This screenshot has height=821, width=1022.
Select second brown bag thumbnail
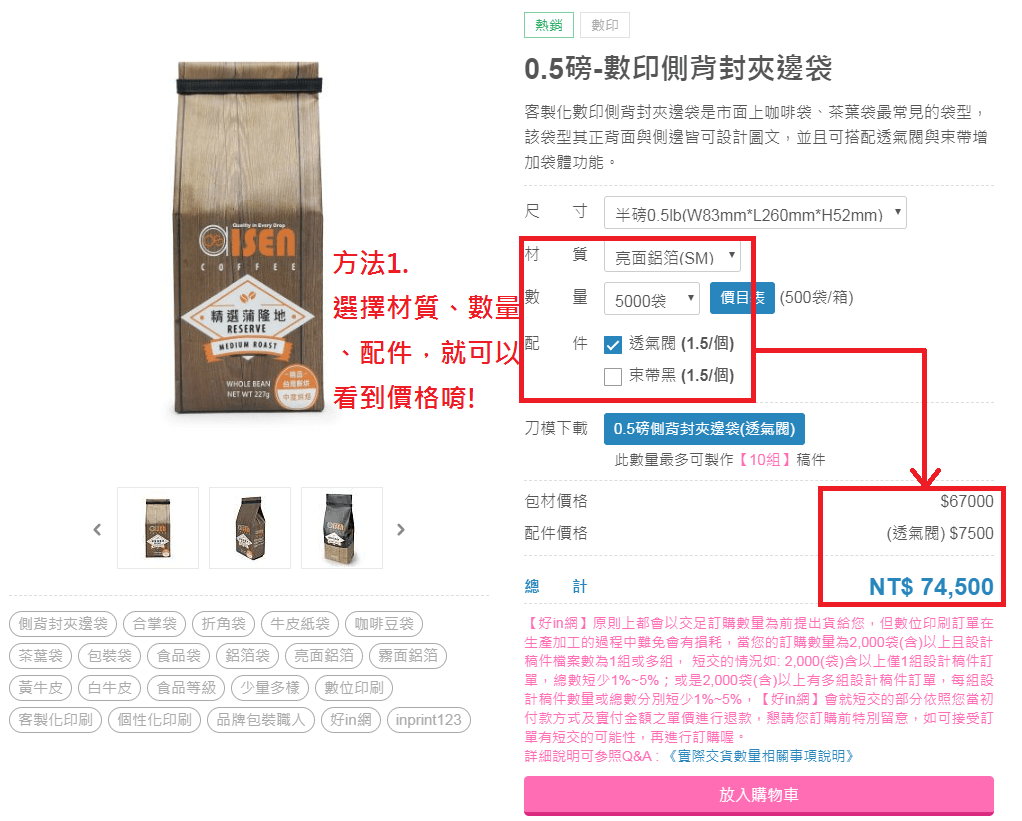coord(250,528)
